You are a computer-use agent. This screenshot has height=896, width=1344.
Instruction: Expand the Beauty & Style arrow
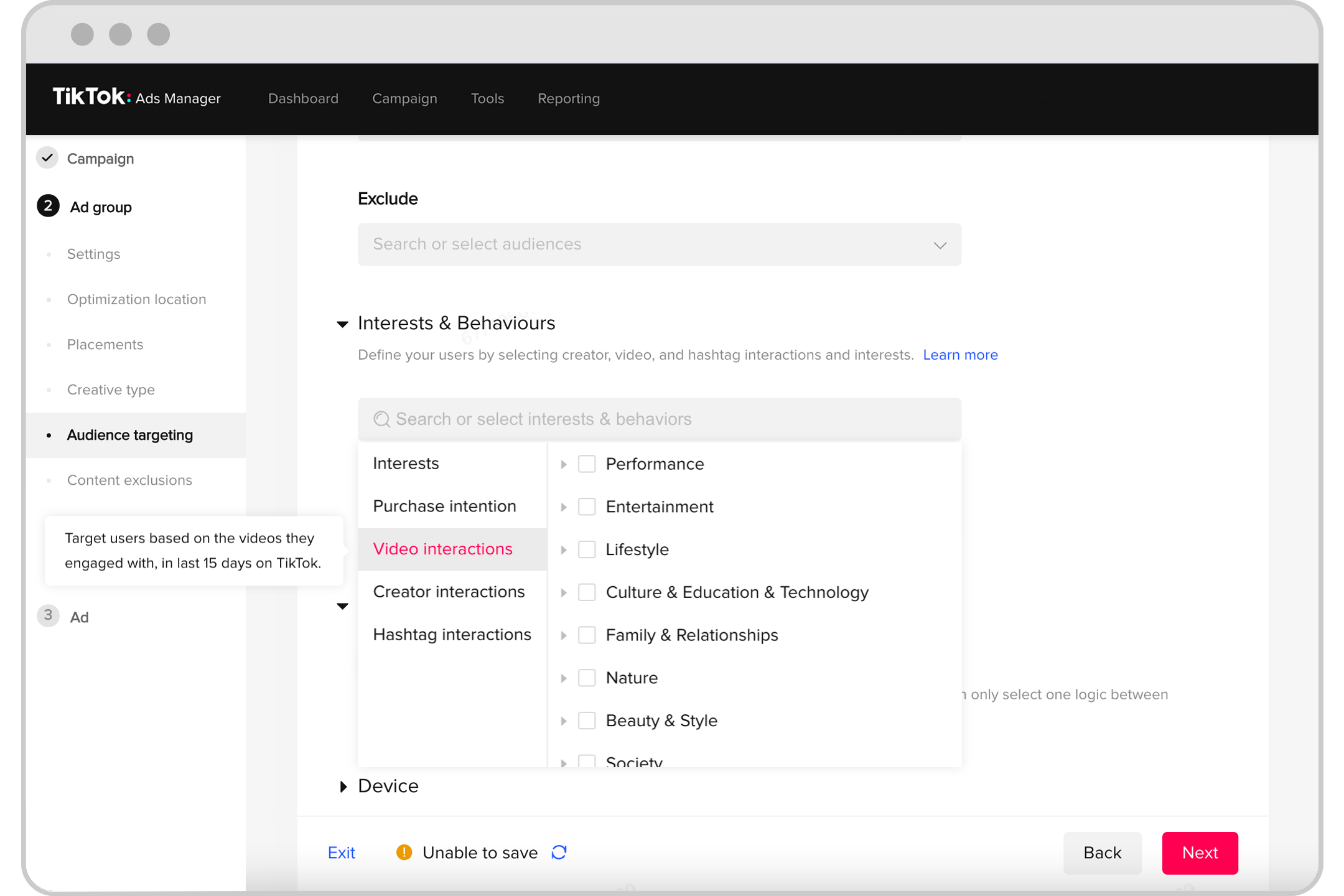[563, 721]
